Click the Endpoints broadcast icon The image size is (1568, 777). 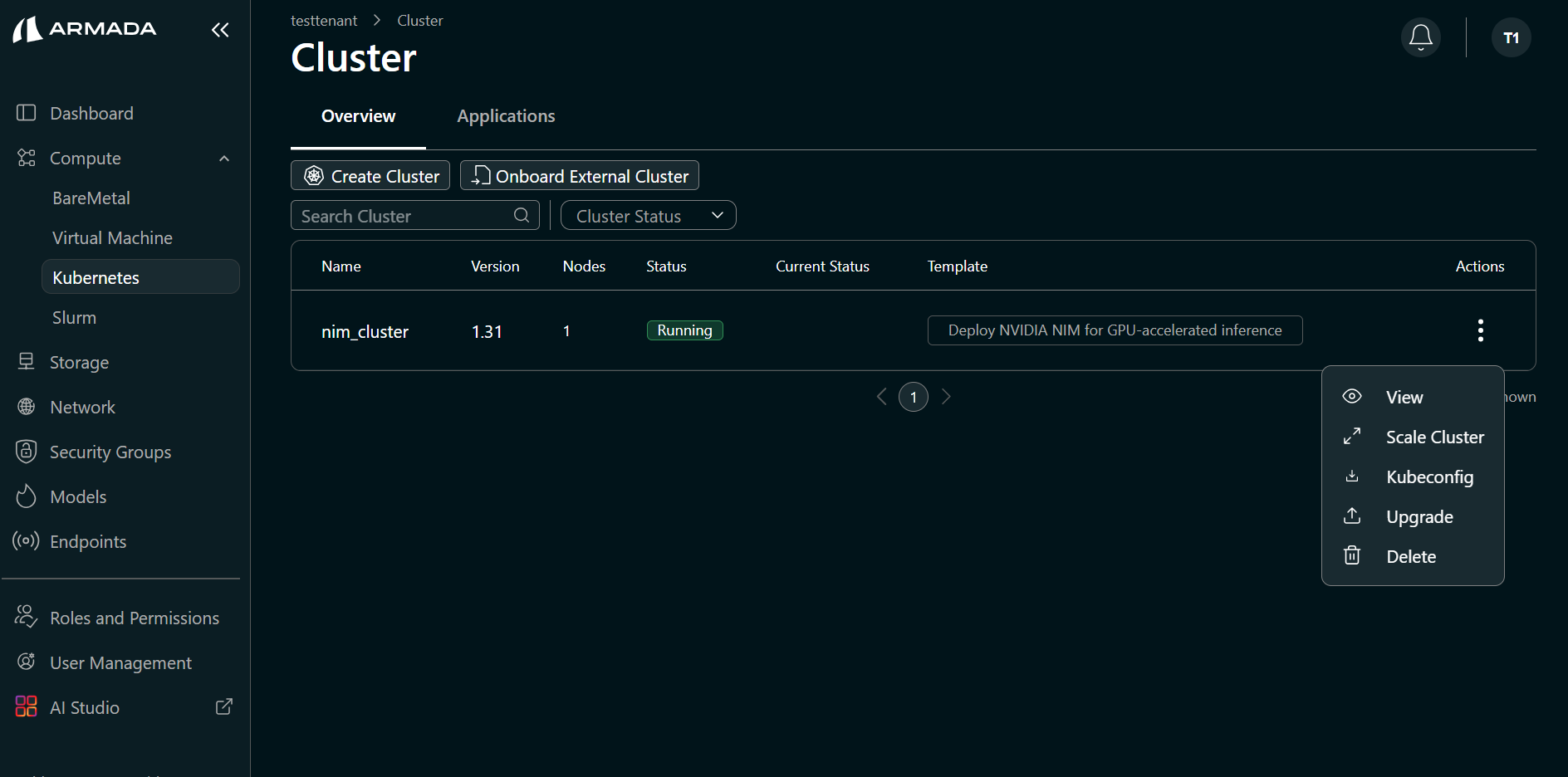tap(26, 540)
